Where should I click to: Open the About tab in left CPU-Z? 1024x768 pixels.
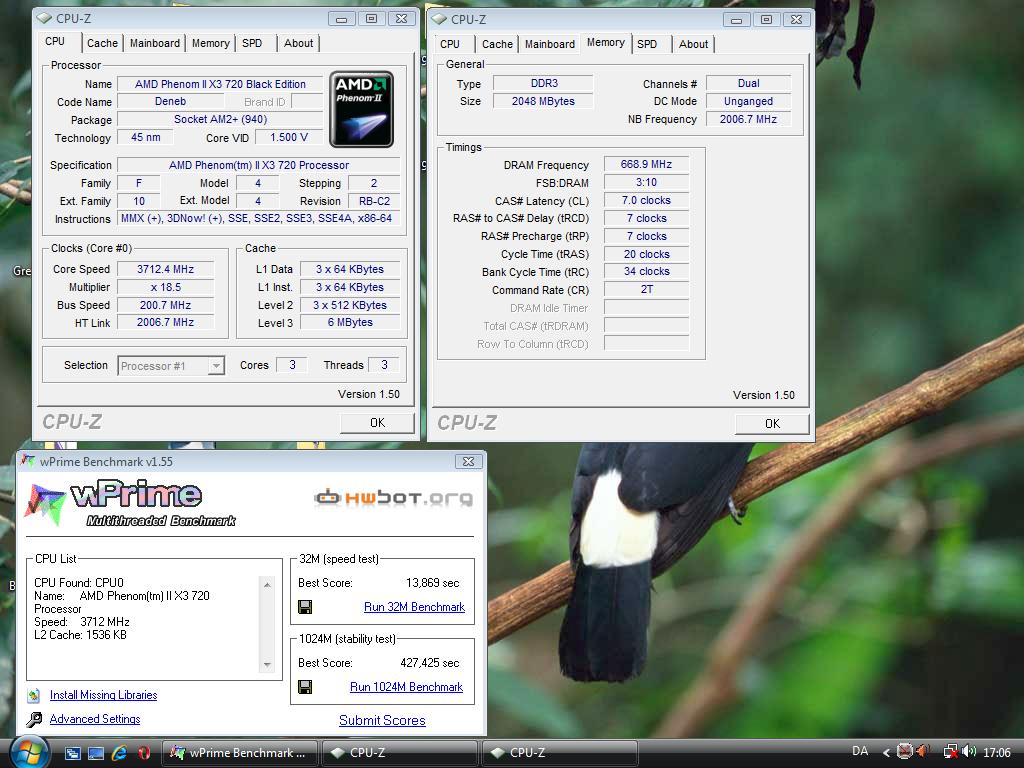click(x=298, y=43)
